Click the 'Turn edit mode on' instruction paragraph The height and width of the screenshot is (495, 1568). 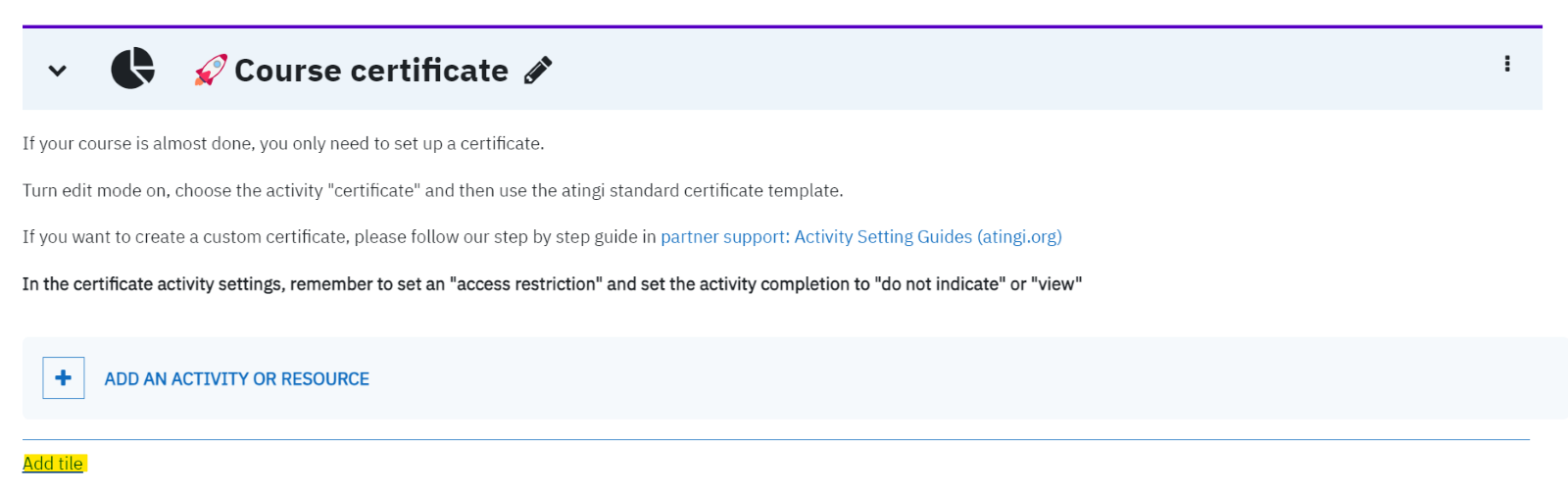(x=433, y=191)
